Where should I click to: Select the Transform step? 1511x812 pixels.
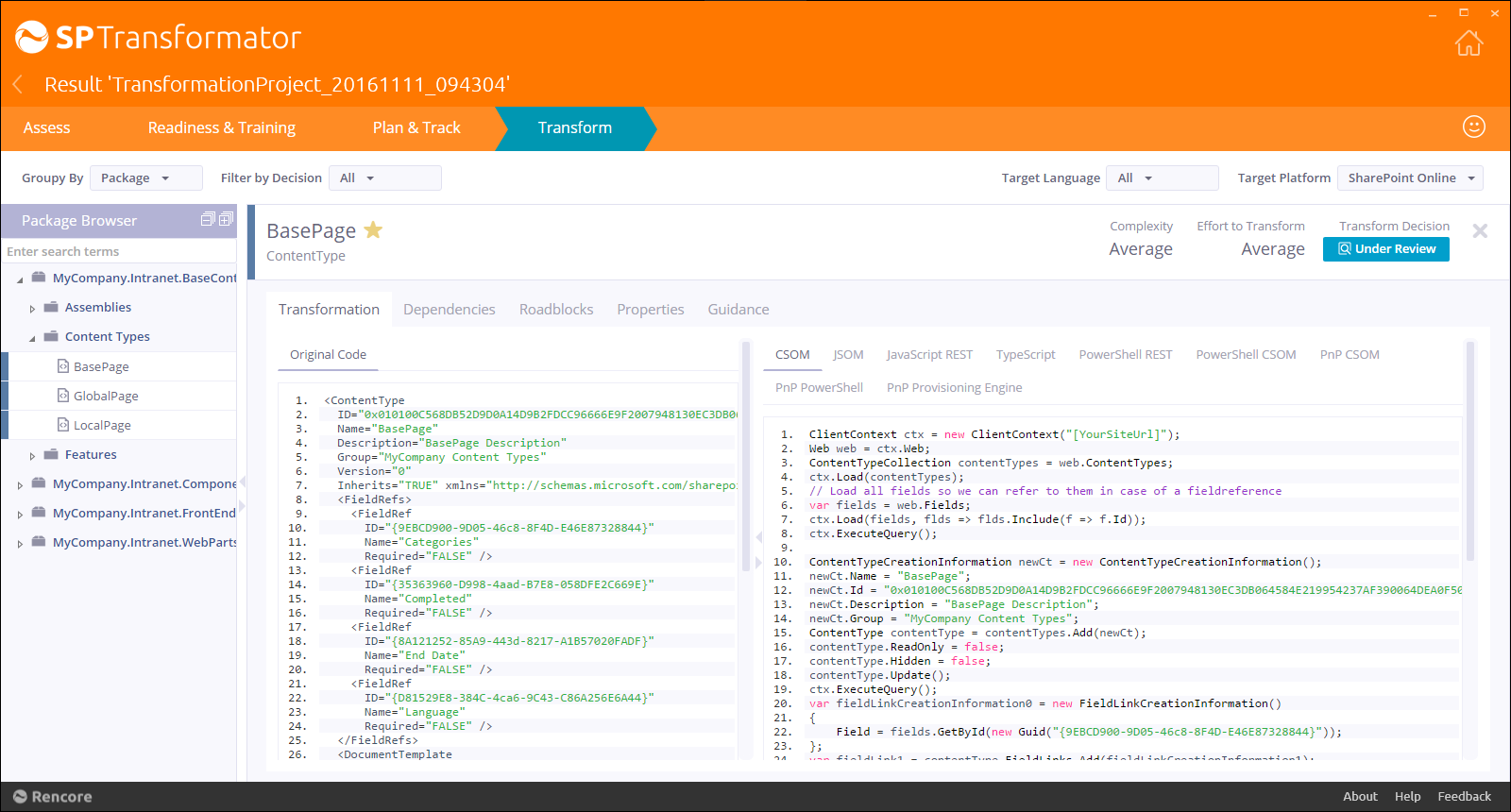point(575,128)
